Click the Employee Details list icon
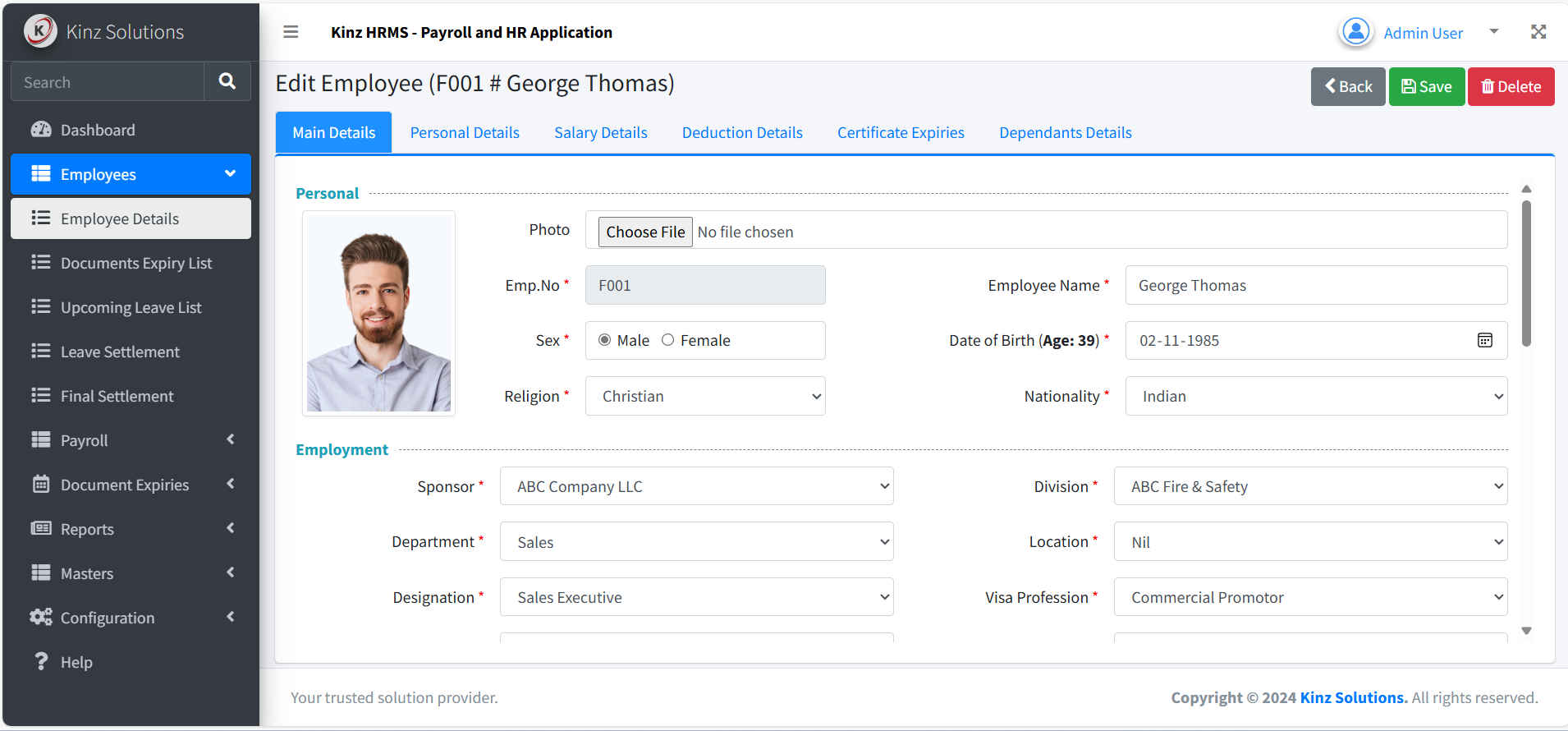 click(41, 218)
